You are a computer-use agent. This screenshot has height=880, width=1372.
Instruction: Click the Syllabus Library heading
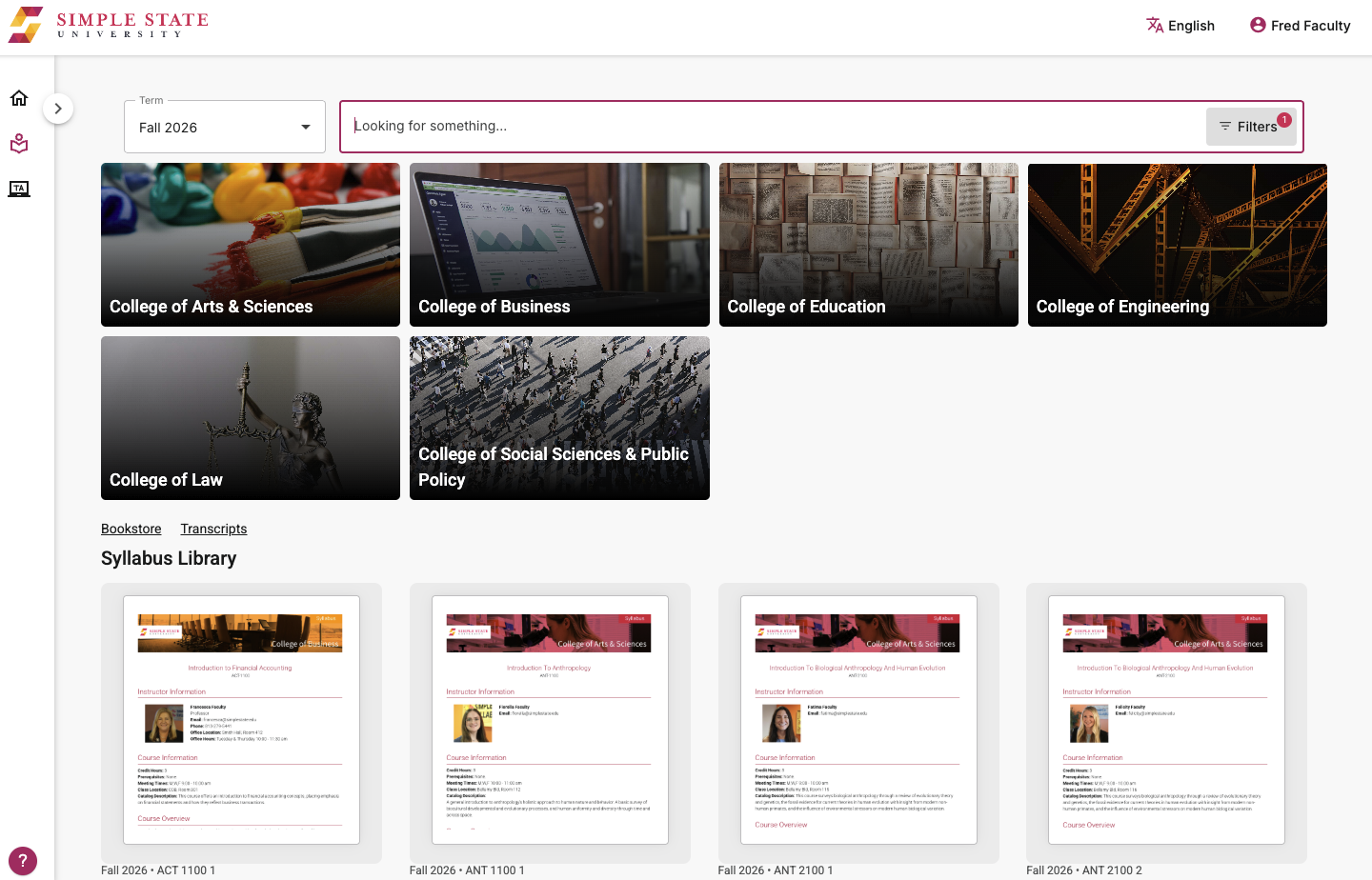point(169,558)
